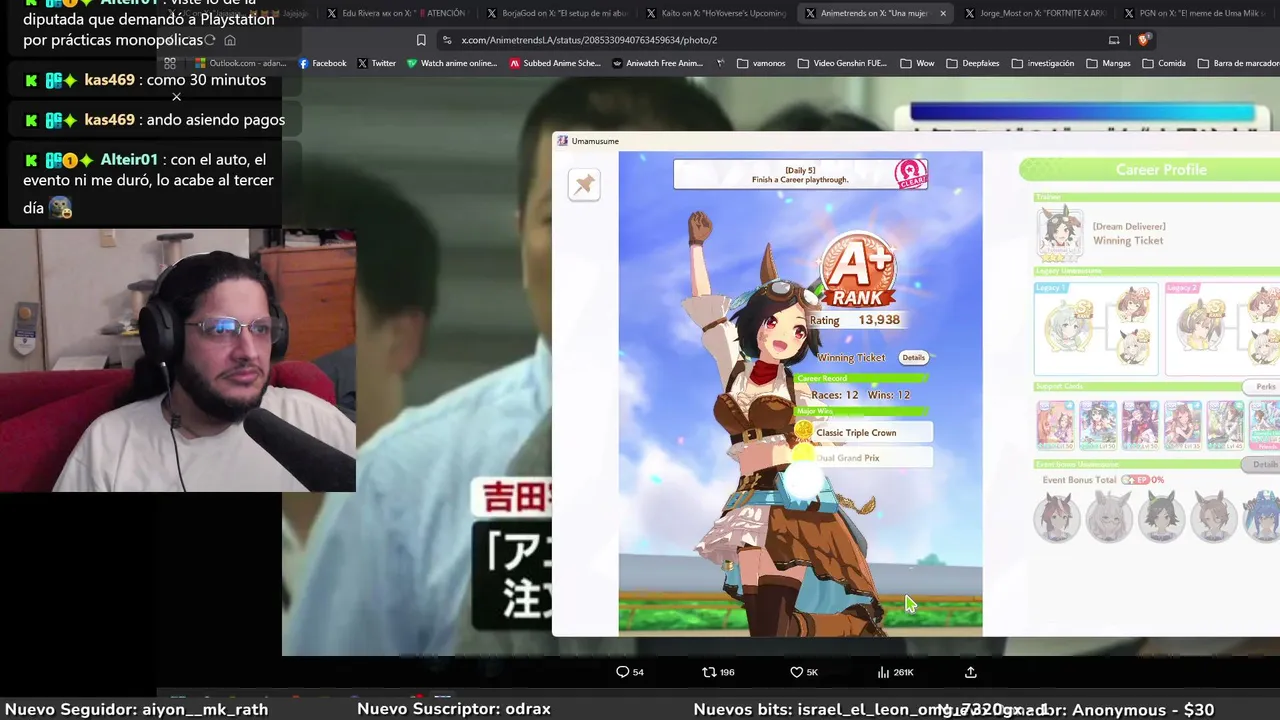The width and height of the screenshot is (1280, 720).
Task: Expand the Comida bookmark folder
Action: (1163, 63)
